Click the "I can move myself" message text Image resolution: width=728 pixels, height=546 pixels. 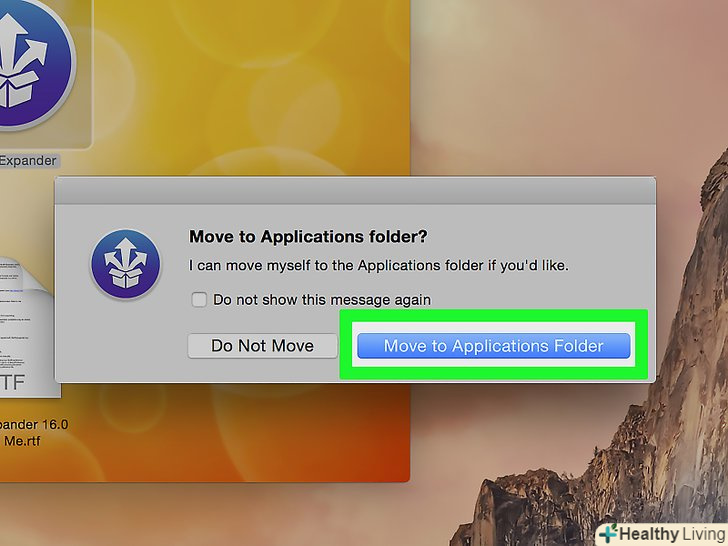pos(378,266)
